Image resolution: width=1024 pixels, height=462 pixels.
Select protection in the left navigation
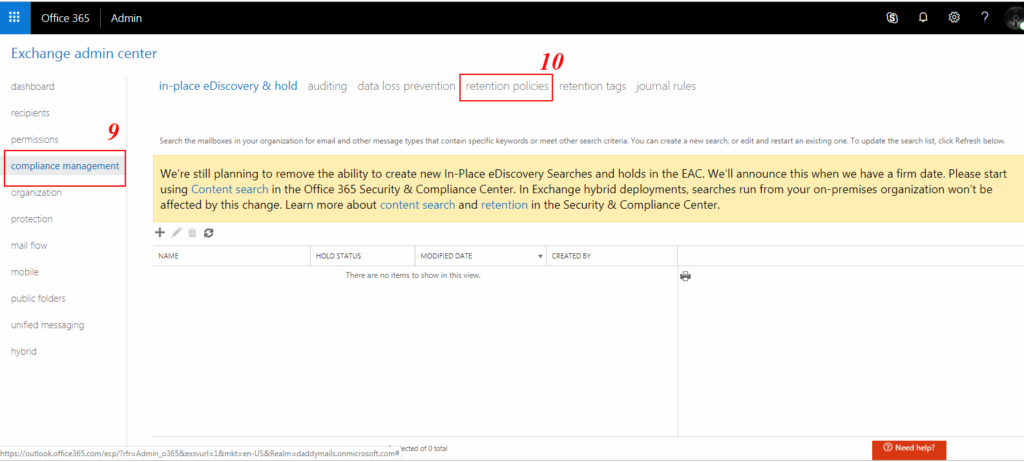pyautogui.click(x=32, y=219)
